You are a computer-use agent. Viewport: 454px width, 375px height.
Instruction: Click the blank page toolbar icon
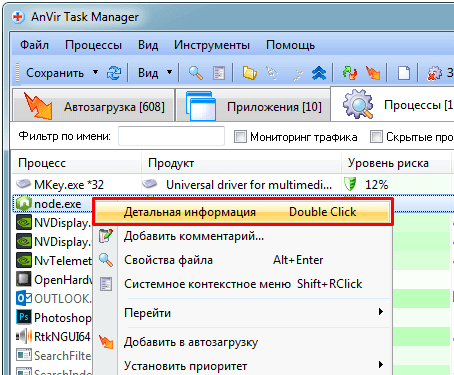(404, 73)
